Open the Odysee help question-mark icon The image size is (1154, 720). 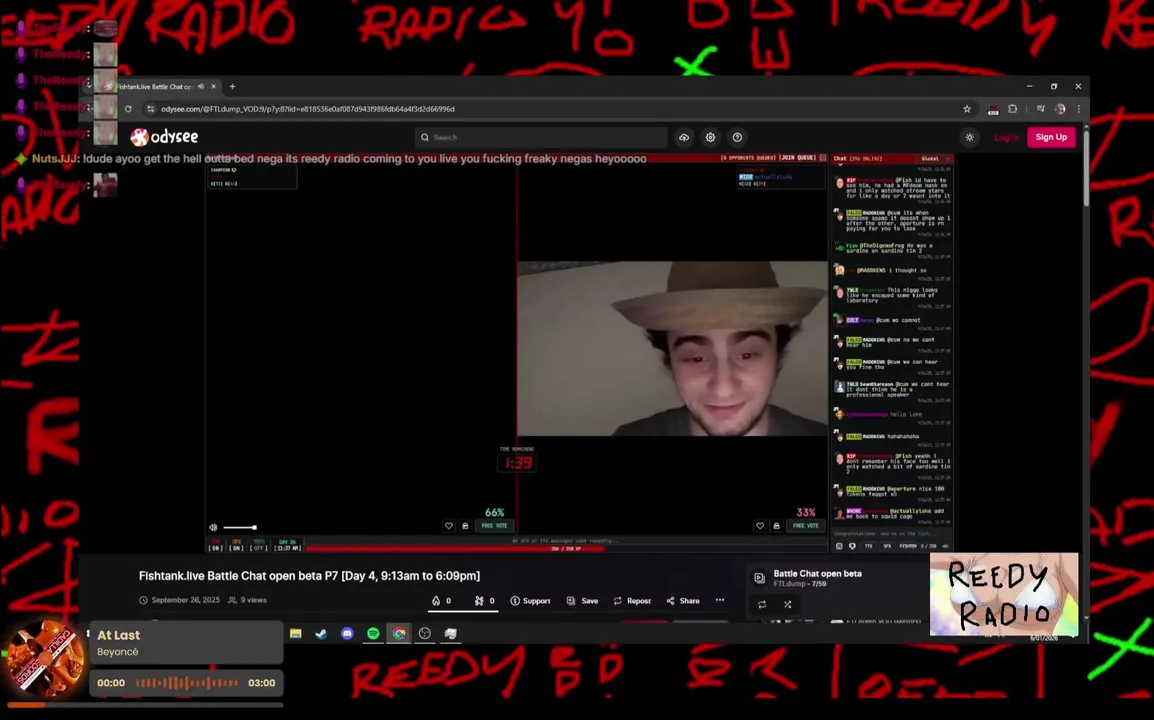[x=737, y=137]
